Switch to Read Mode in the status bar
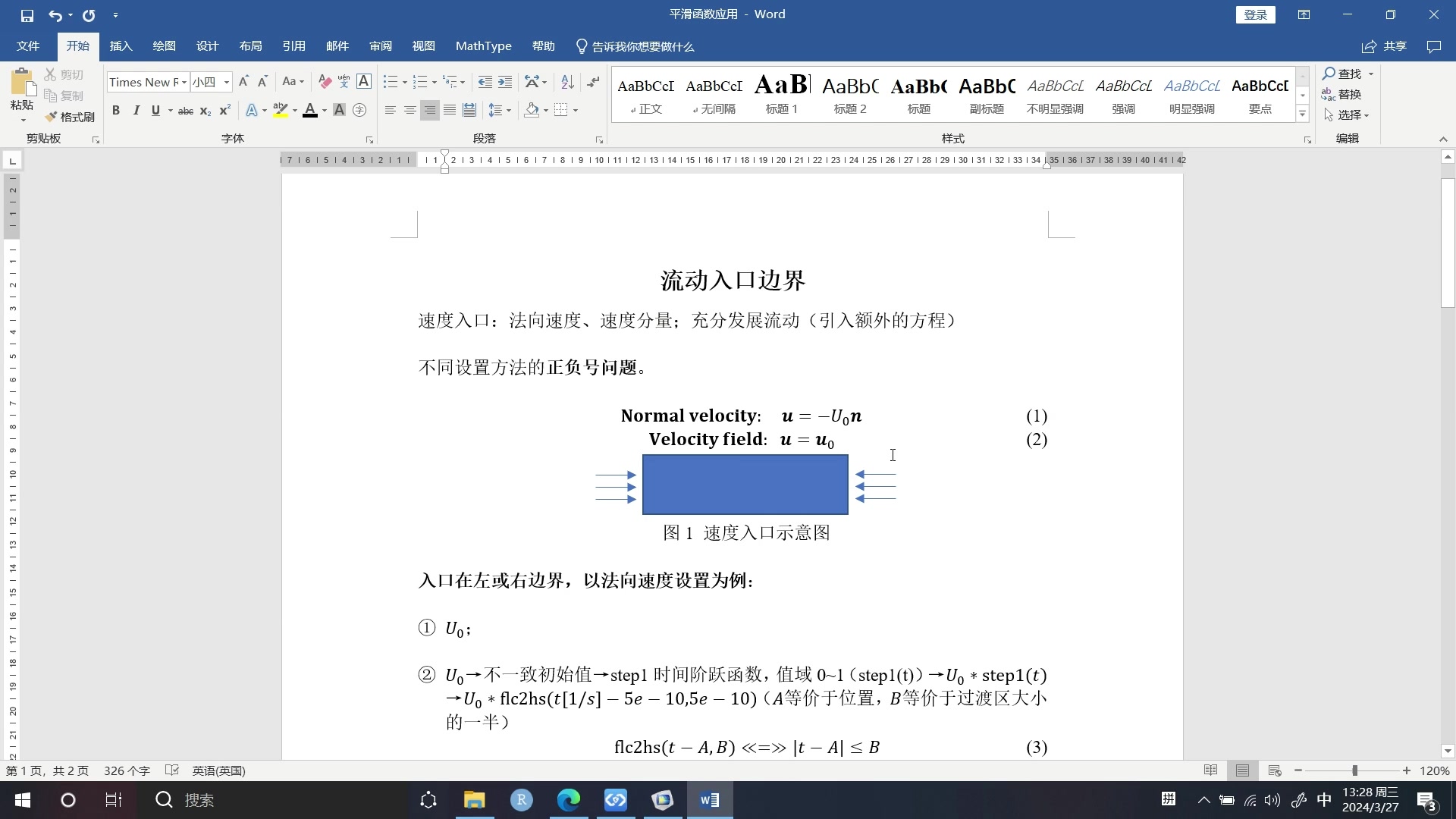The height and width of the screenshot is (819, 1456). (1211, 770)
